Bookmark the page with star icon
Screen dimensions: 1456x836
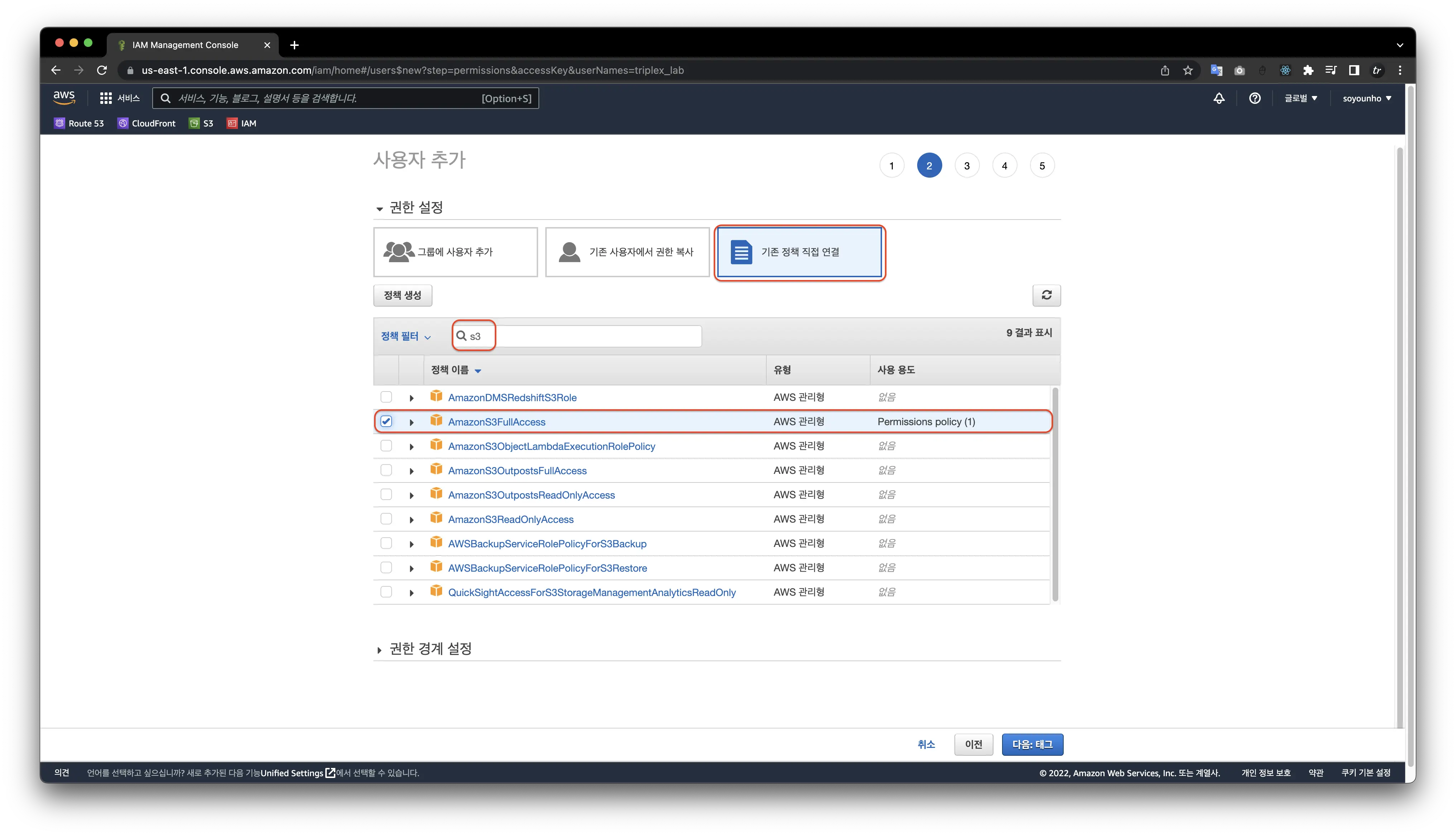tap(1188, 71)
